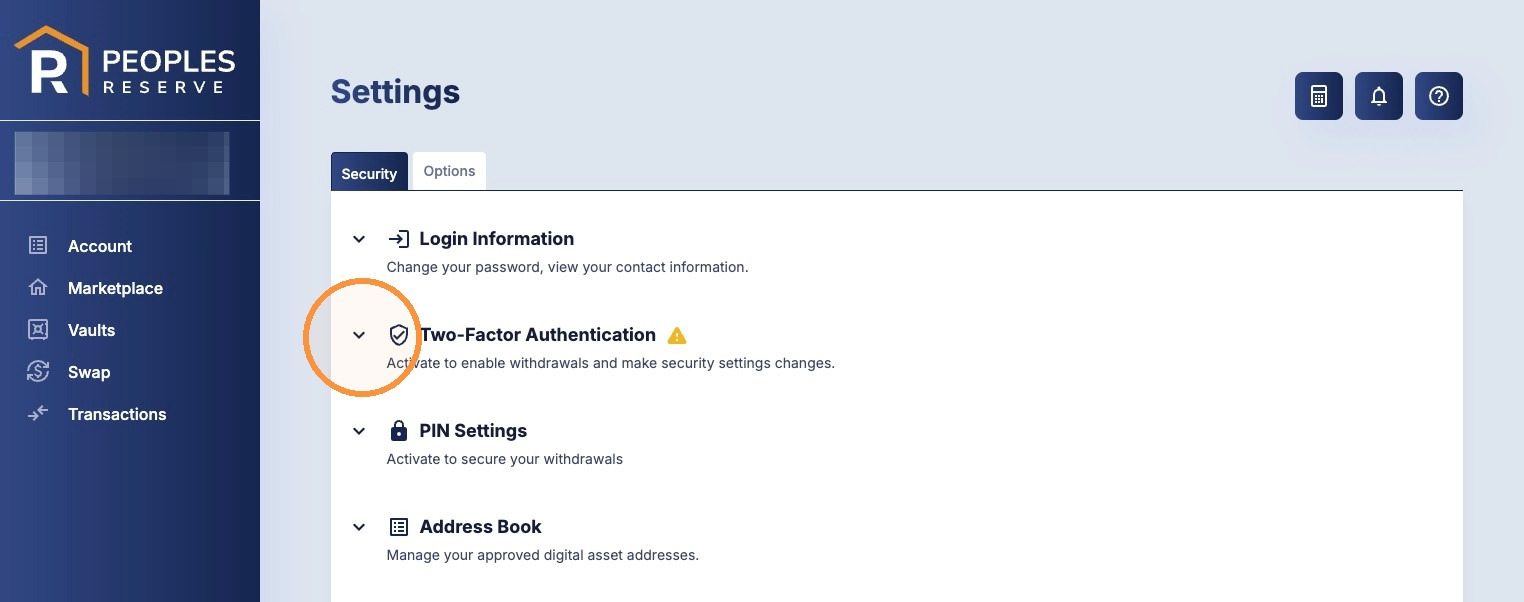
Task: Expand the Address Book chevron
Action: [x=359, y=527]
